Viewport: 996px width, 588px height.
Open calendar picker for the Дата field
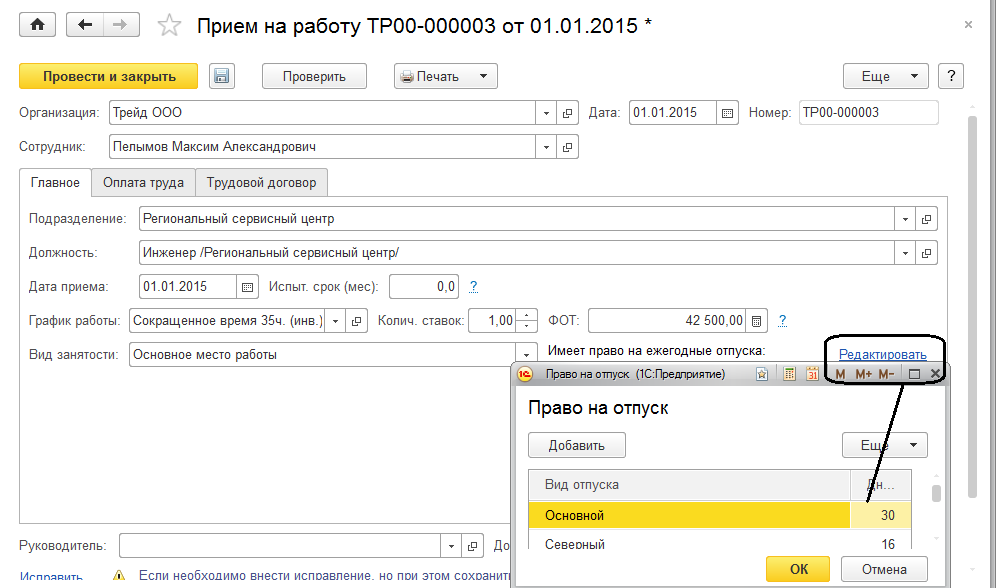point(727,113)
